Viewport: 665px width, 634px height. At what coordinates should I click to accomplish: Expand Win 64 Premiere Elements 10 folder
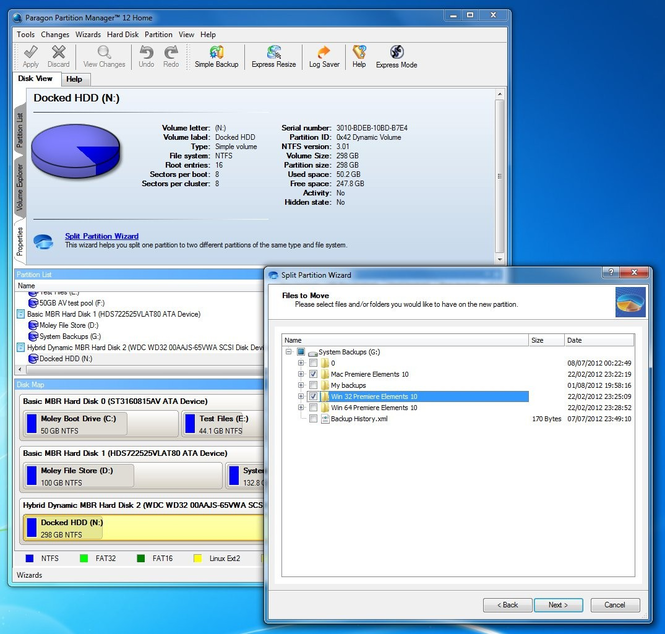click(x=301, y=408)
